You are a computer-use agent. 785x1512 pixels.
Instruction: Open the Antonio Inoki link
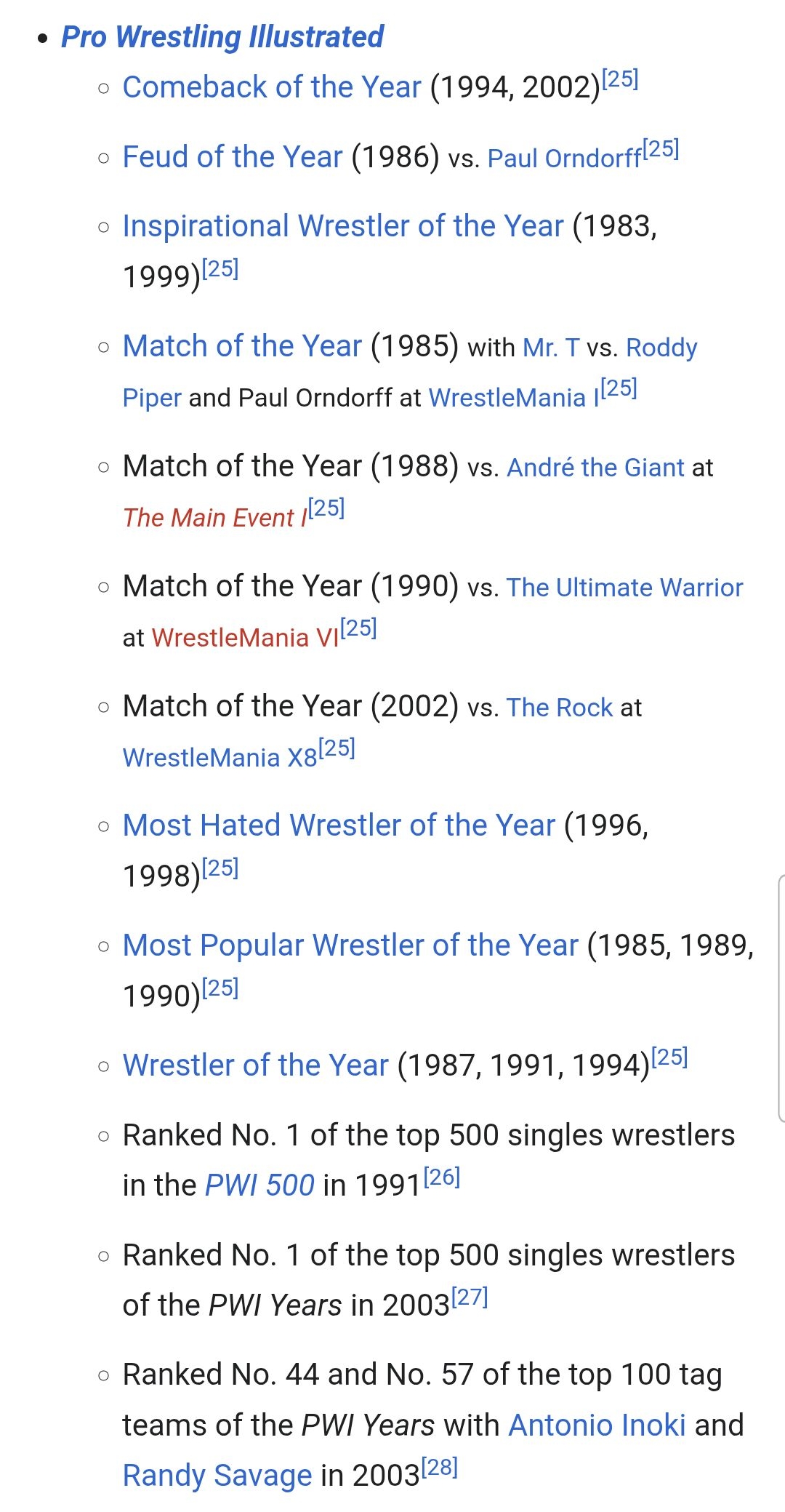tap(597, 1425)
